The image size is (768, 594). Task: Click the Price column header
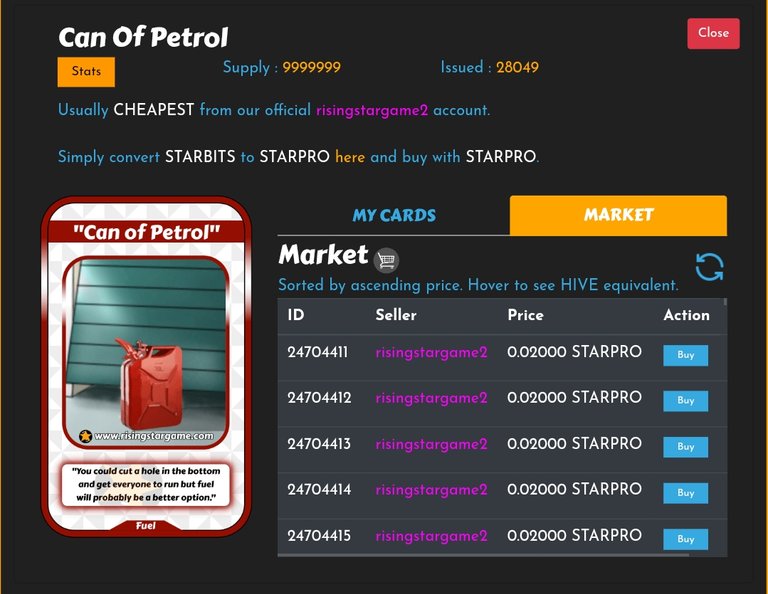click(x=525, y=315)
